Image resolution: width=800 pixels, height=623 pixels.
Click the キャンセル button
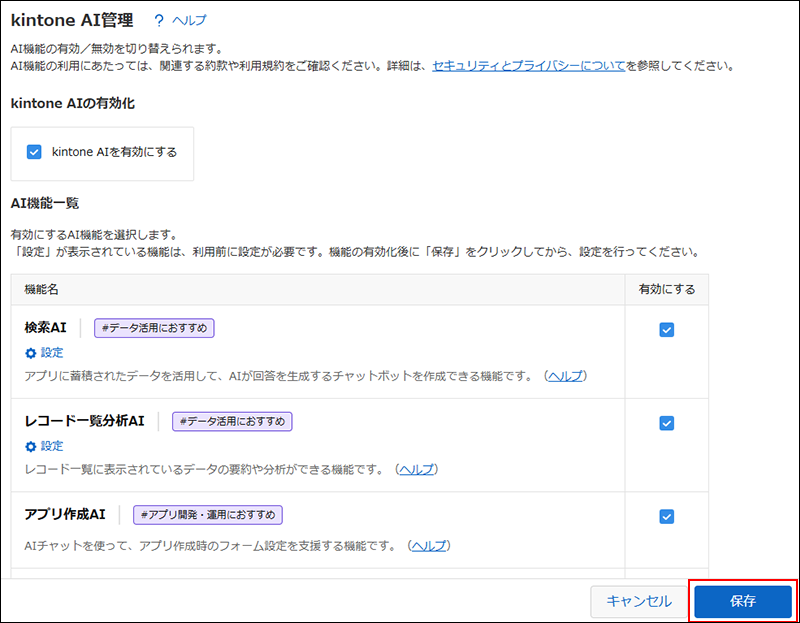[x=639, y=601]
